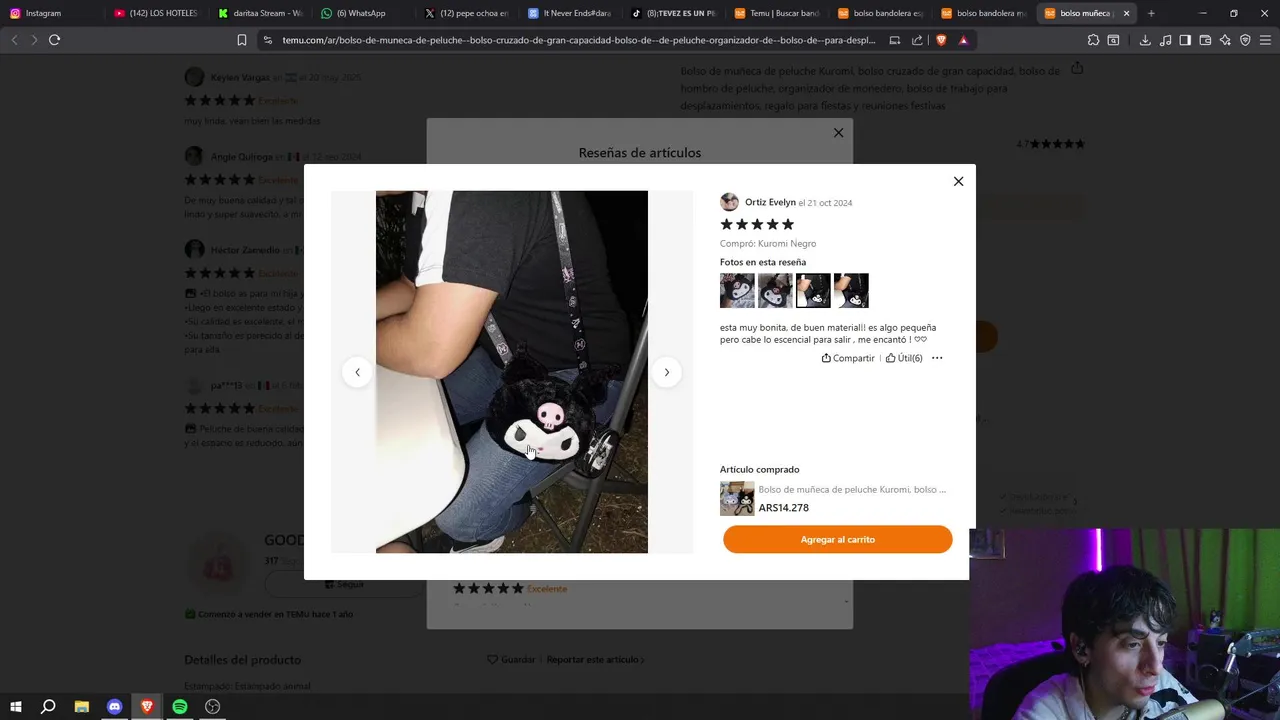1280x720 pixels.
Task: Open the purchased product title link
Action: pyautogui.click(x=852, y=489)
